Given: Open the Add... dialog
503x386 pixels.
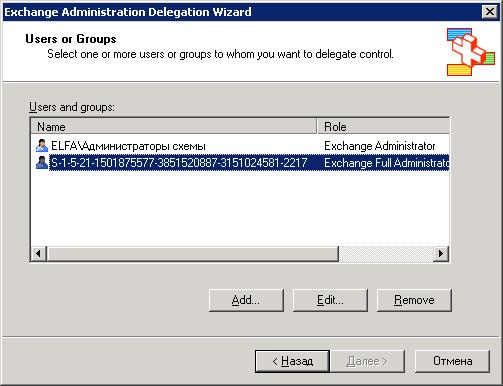Looking at the screenshot, I should tap(246, 300).
